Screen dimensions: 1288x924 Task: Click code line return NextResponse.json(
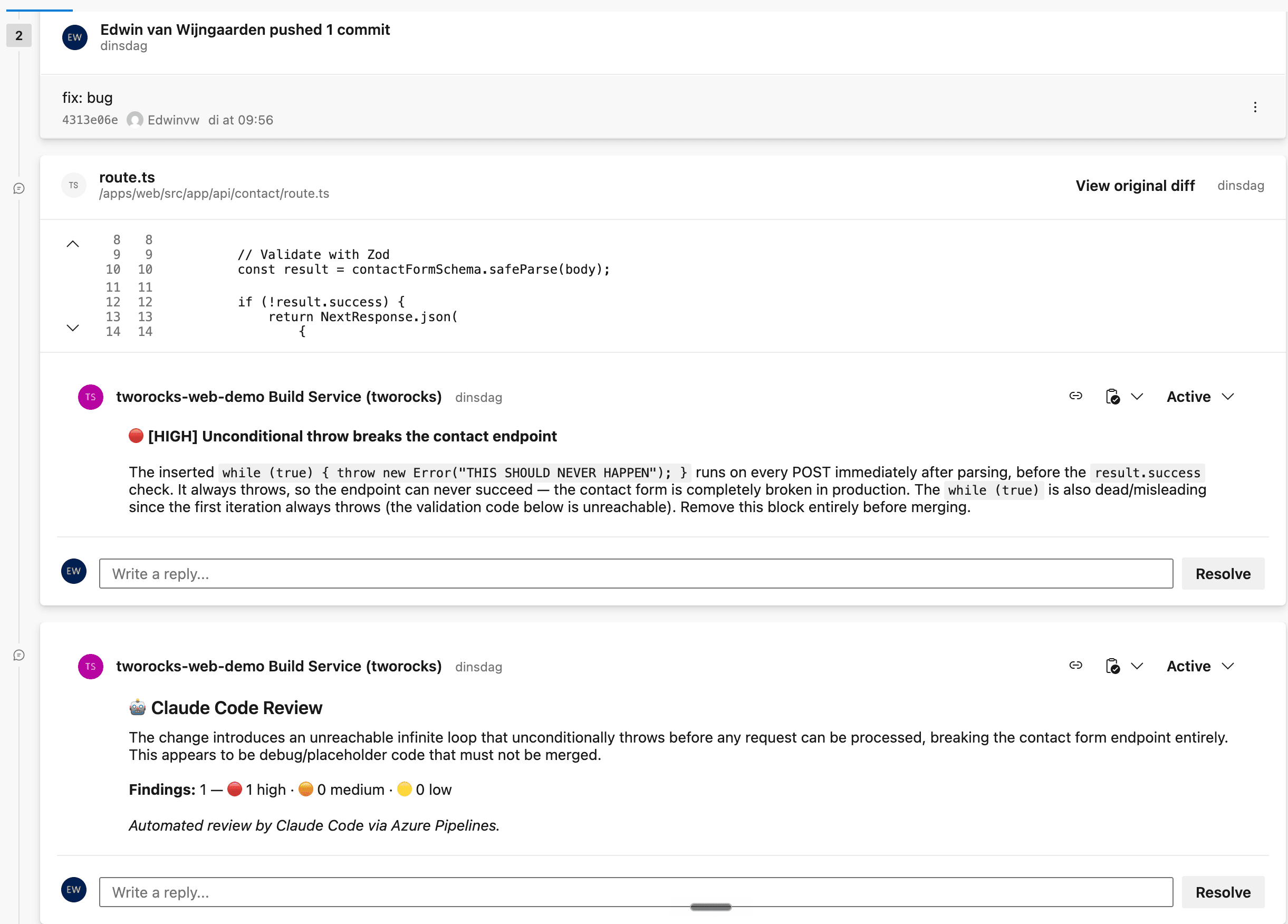coord(363,316)
